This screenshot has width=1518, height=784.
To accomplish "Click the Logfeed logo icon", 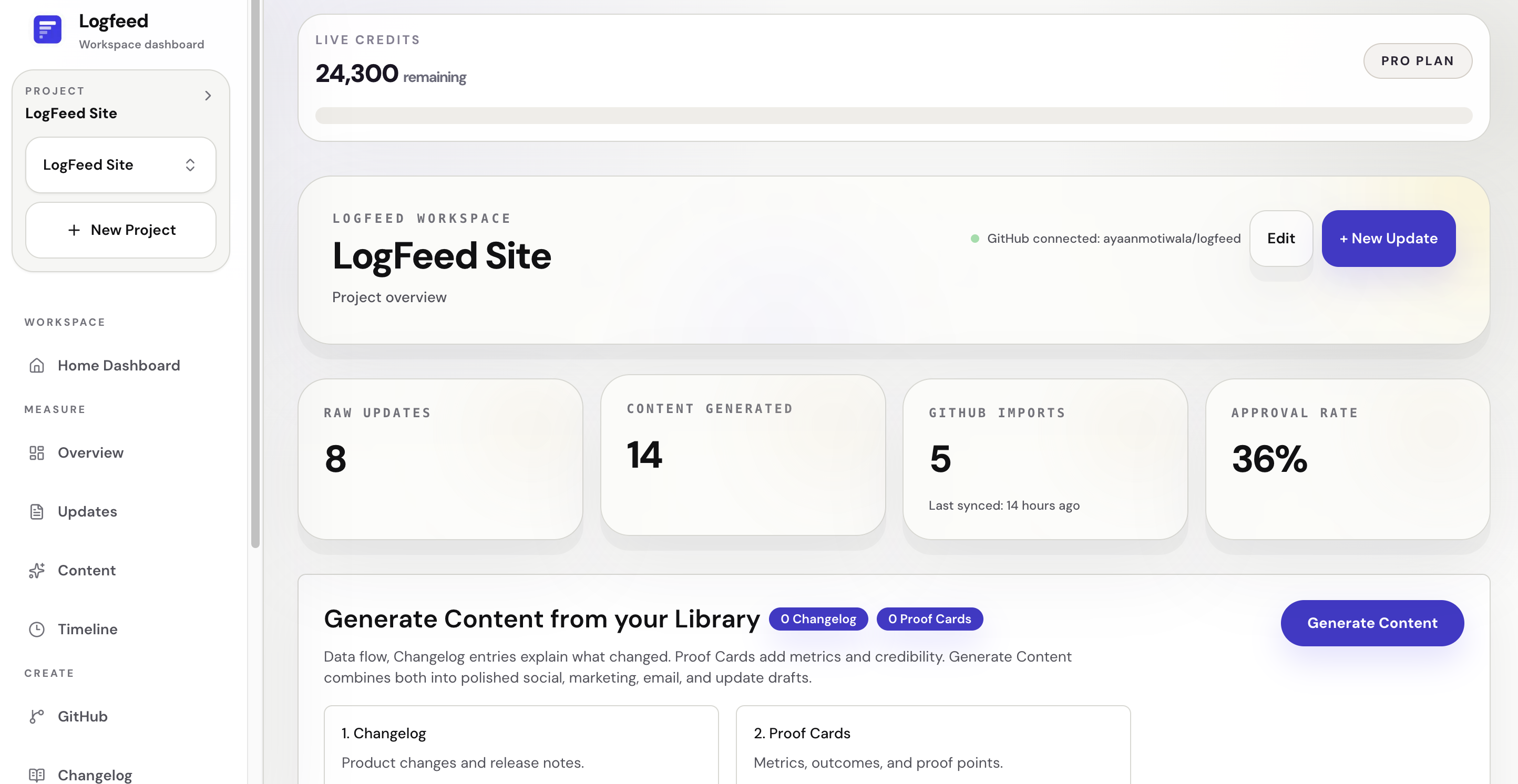I will pos(47,29).
